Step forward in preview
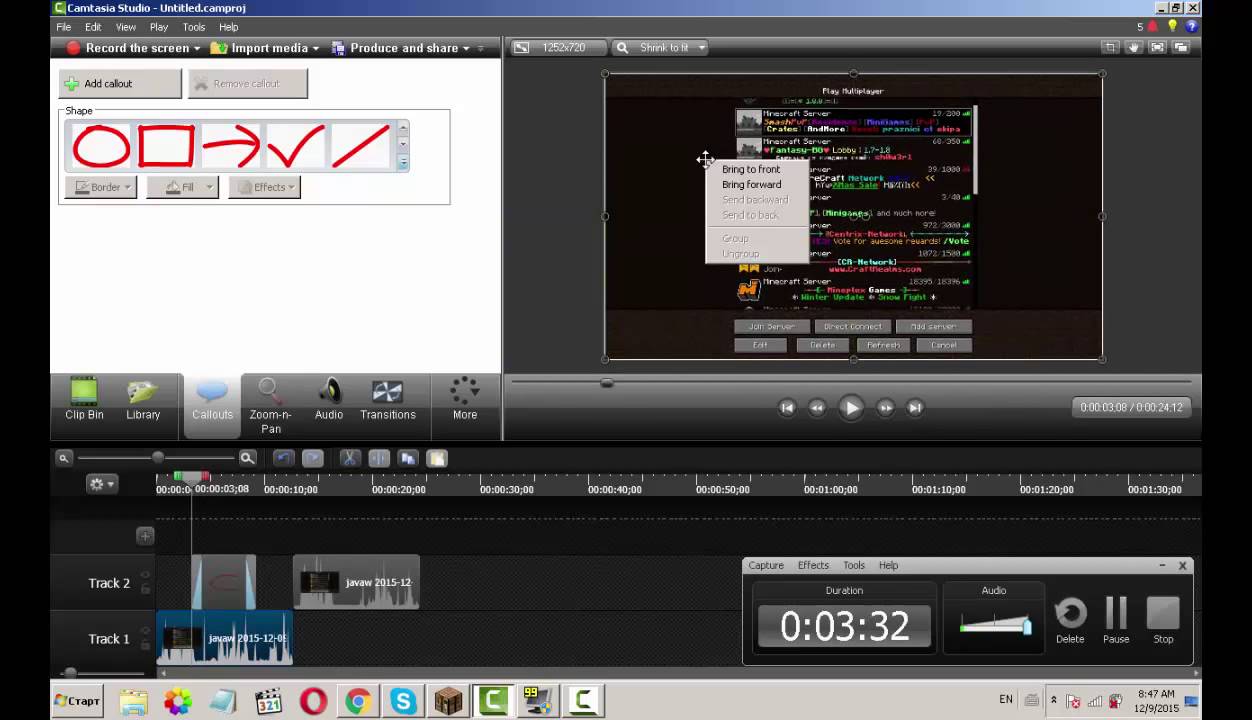Screen dimensions: 1252x720 (885, 407)
